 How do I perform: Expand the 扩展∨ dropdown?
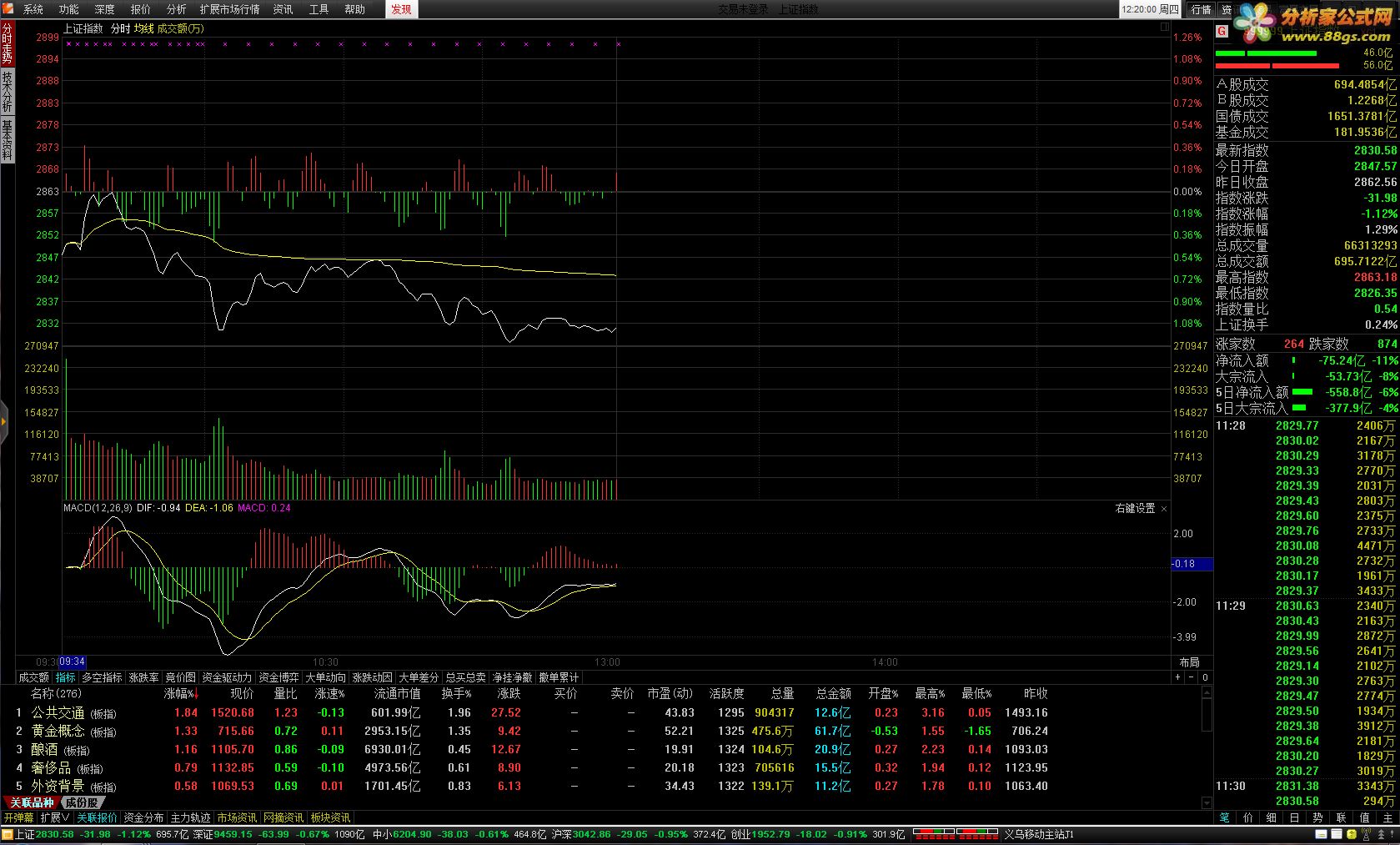[55, 817]
